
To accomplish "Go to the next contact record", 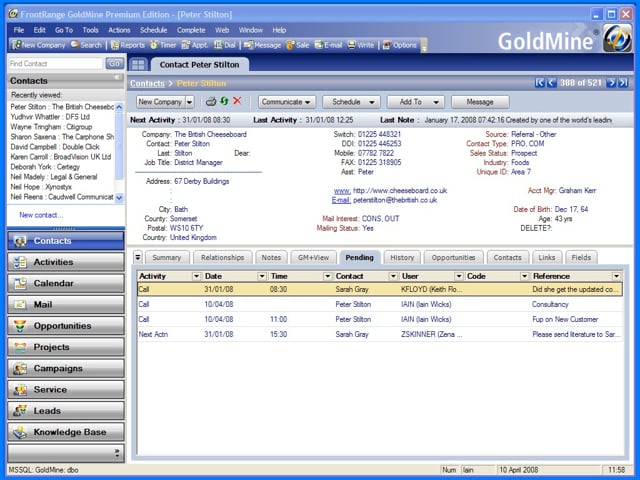I will click(x=611, y=83).
